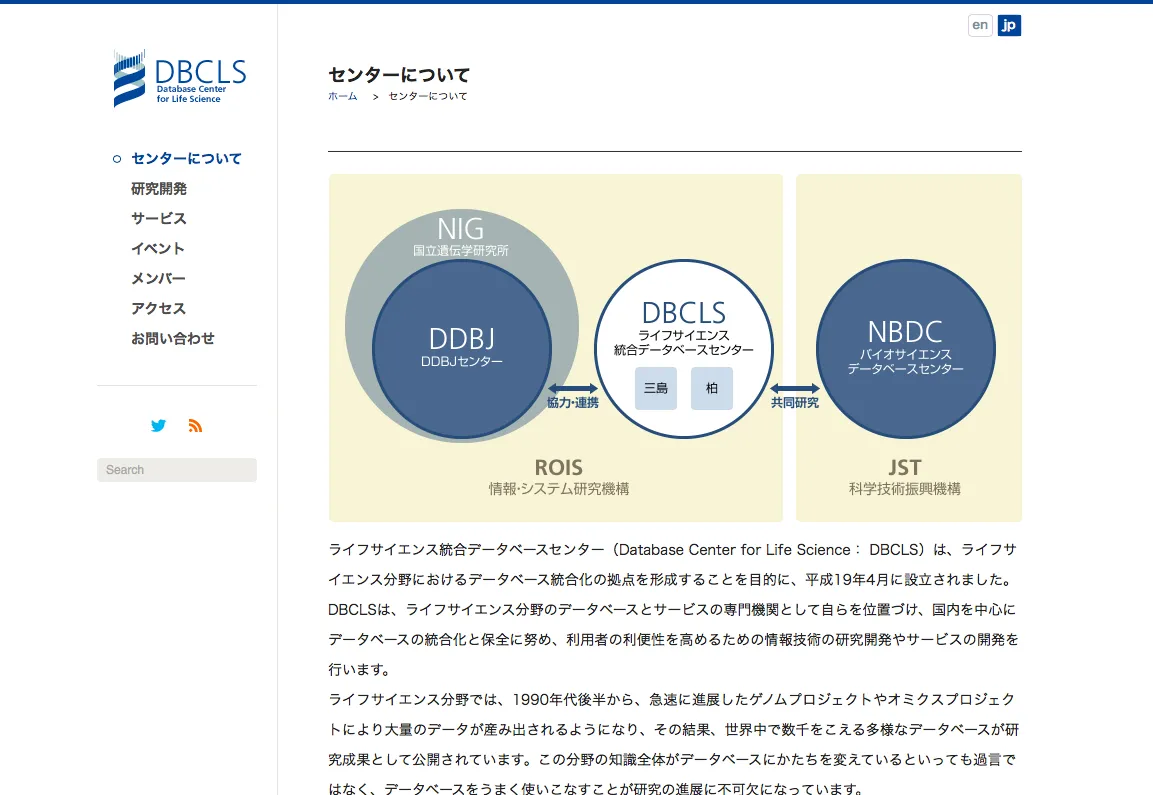The image size is (1153, 795).
Task: Open センターについて in the sidebar menu
Action: pyautogui.click(x=186, y=158)
